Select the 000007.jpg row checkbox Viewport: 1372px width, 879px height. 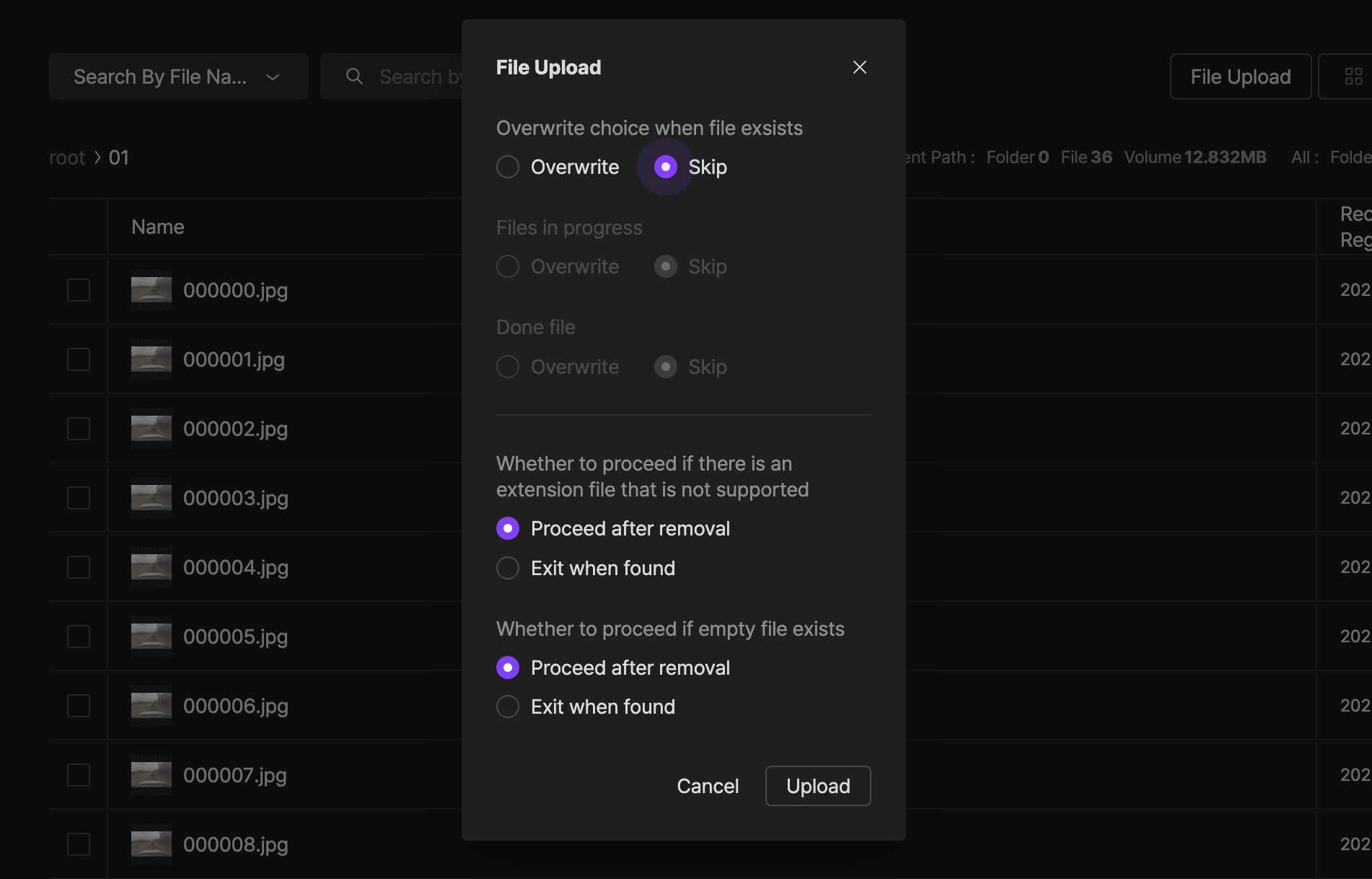click(79, 775)
